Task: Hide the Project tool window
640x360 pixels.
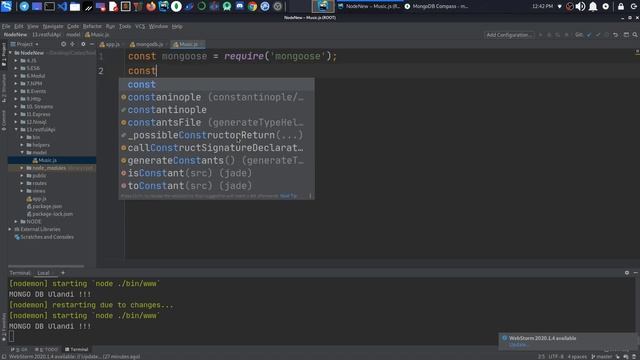Action: coord(92,44)
